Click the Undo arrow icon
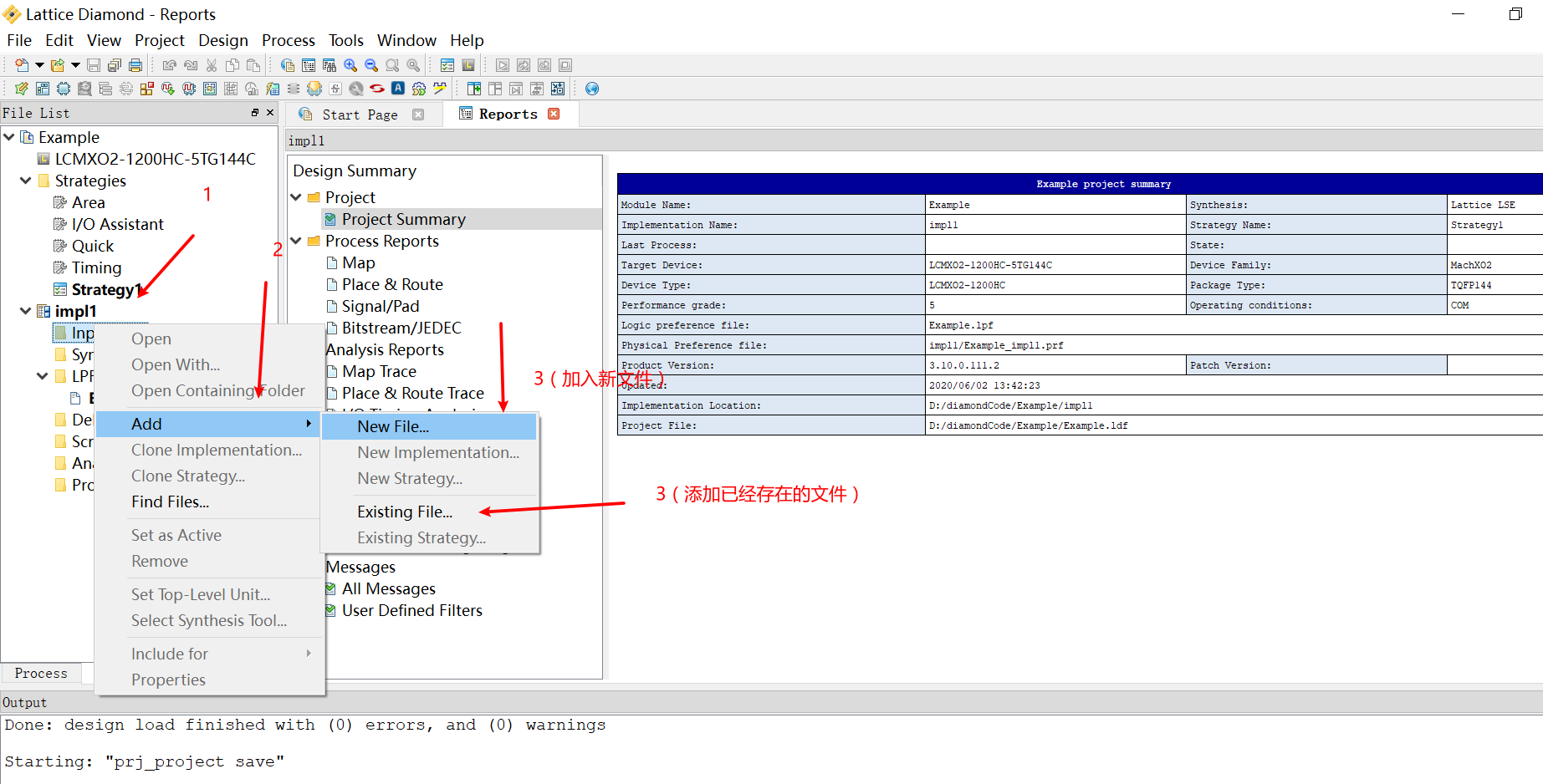 click(170, 65)
